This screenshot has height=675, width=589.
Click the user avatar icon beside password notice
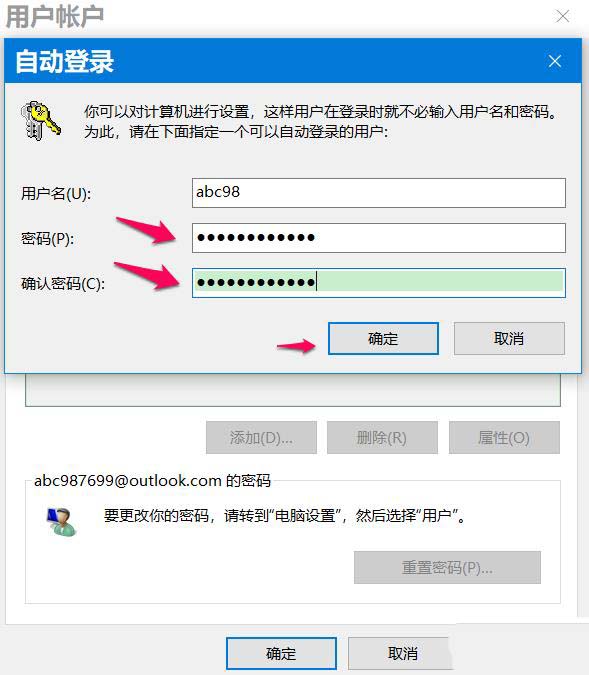[x=62, y=521]
